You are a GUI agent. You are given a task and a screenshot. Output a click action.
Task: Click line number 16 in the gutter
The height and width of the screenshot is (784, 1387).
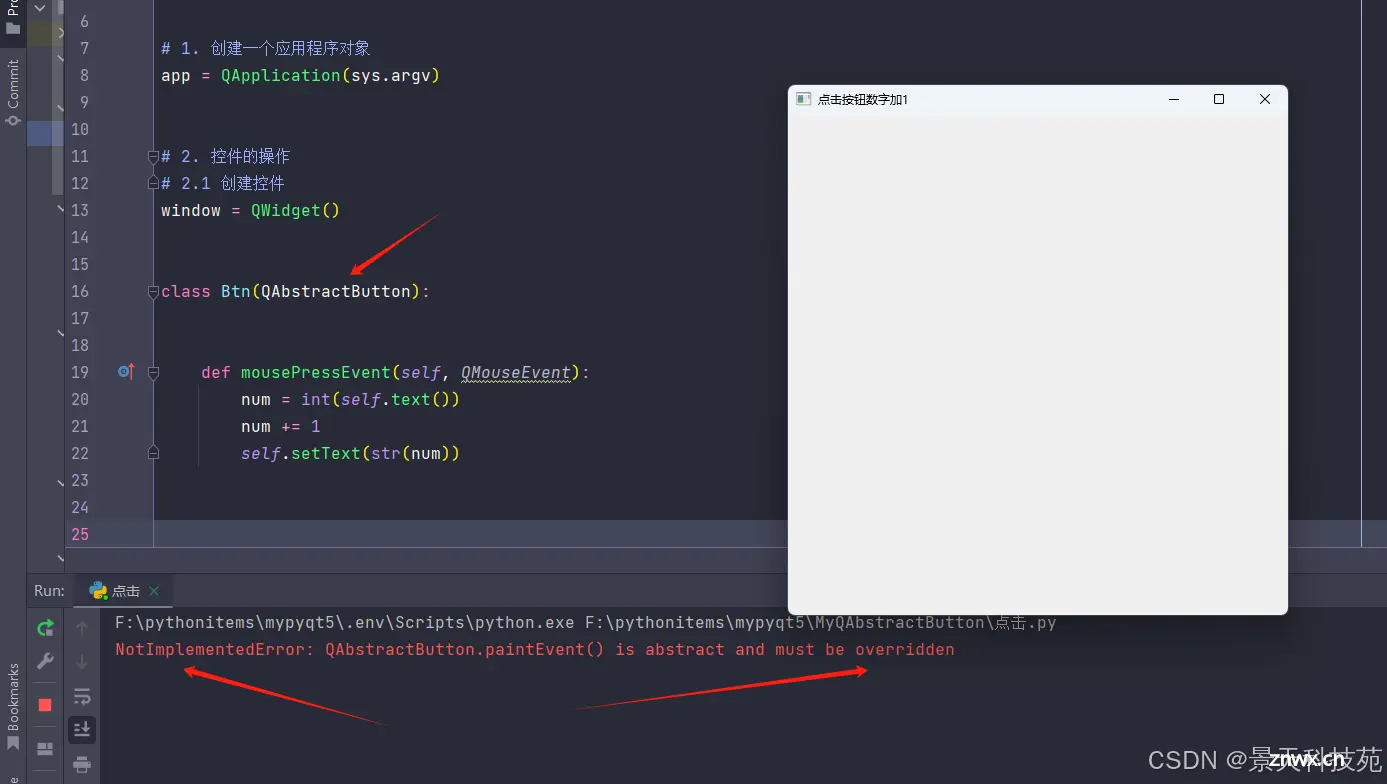(80, 291)
